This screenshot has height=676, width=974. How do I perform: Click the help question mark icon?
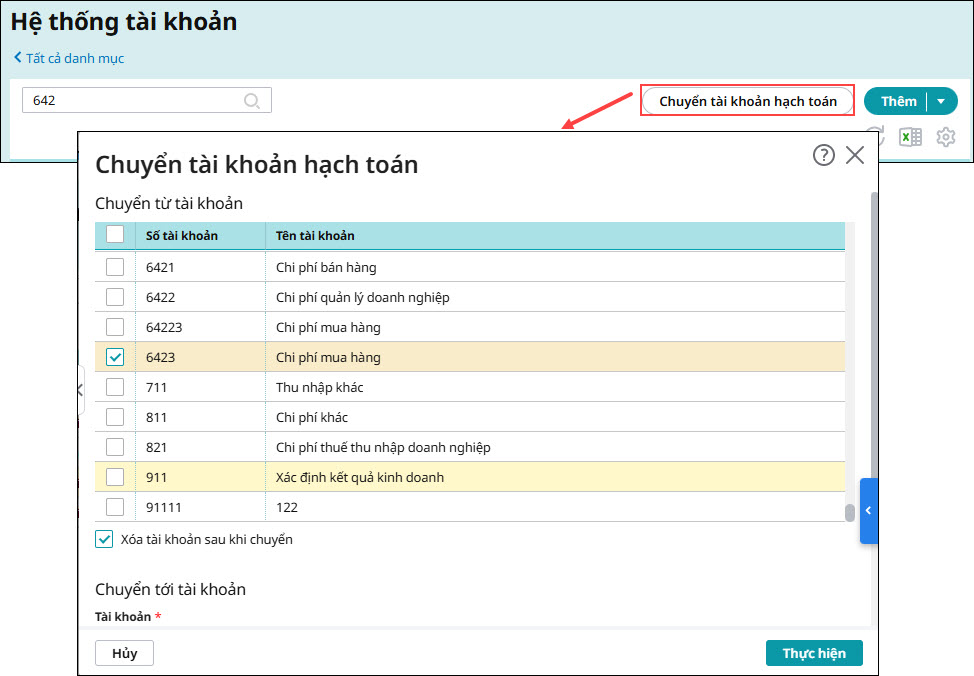click(823, 155)
